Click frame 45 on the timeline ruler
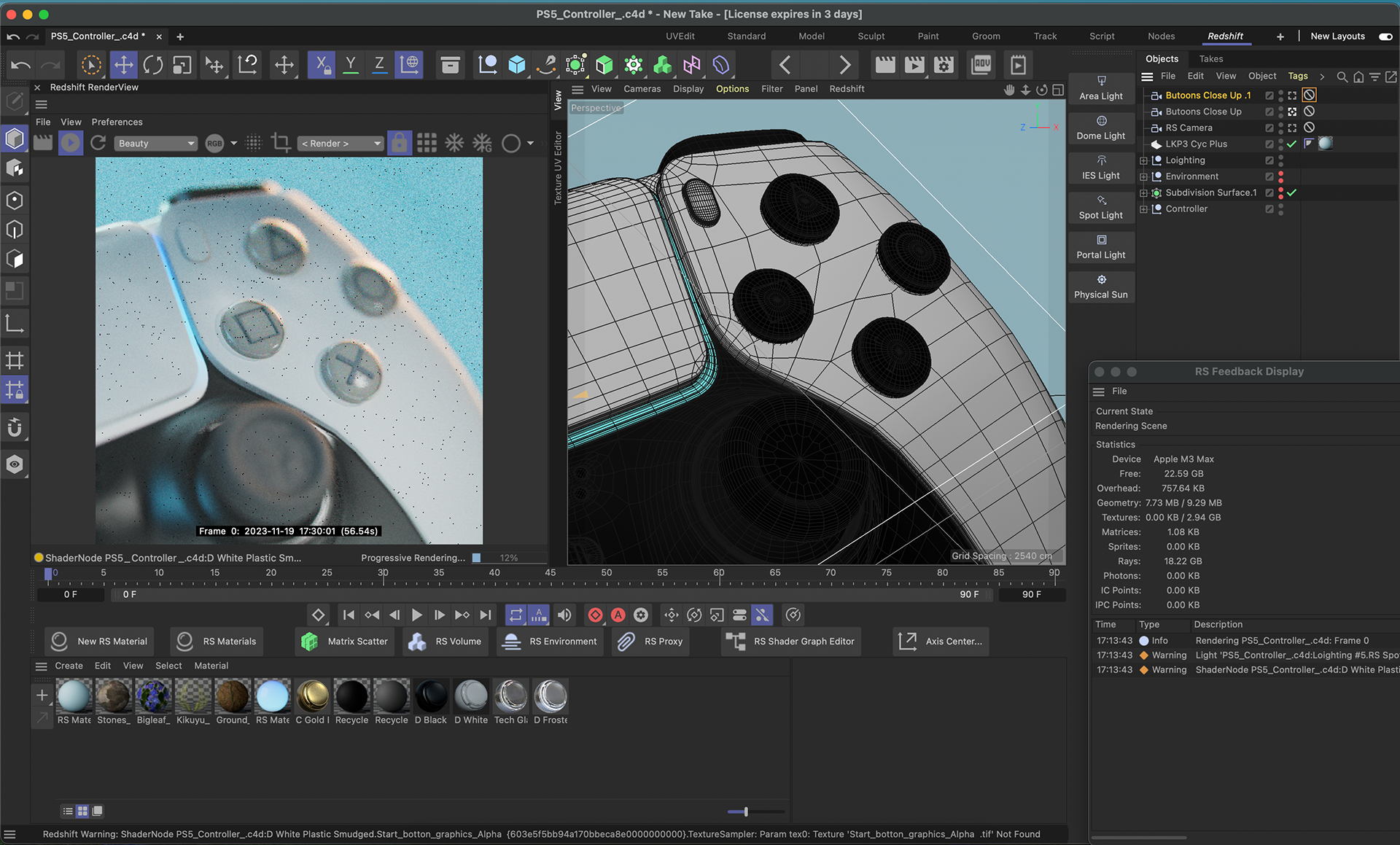 pyautogui.click(x=551, y=573)
